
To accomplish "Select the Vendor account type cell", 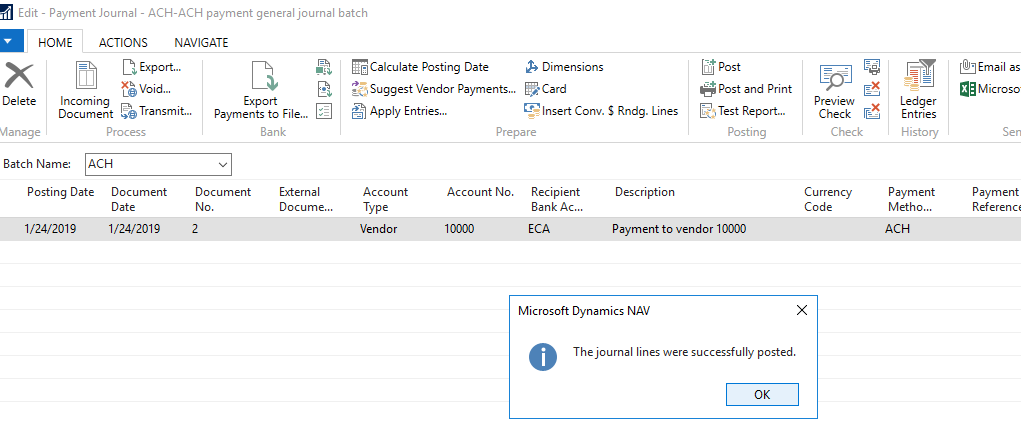I will (378, 229).
